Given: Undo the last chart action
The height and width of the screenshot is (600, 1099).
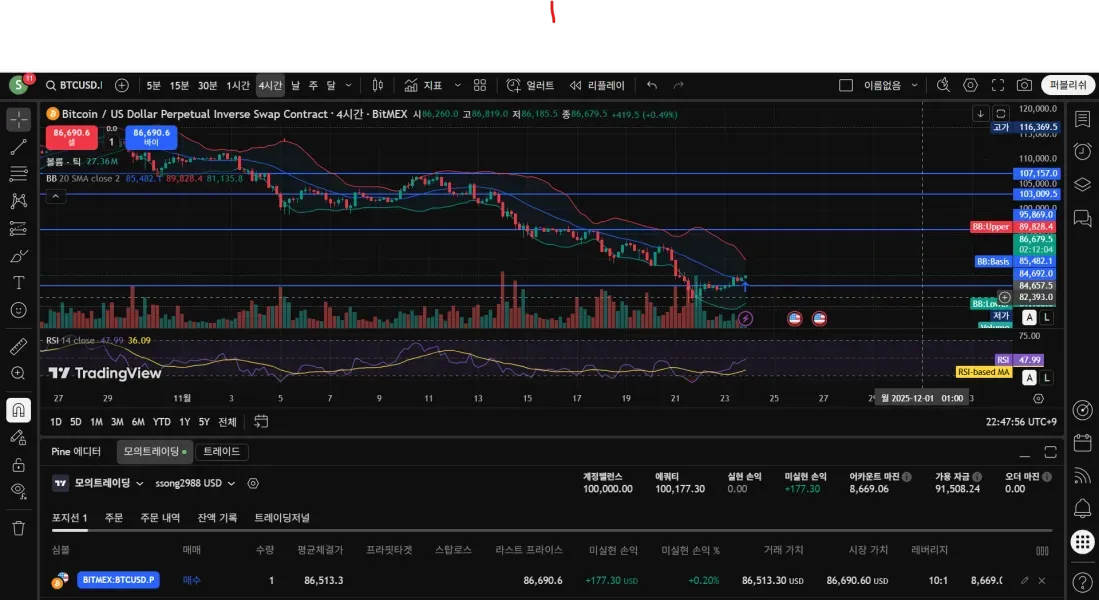Looking at the screenshot, I should (x=652, y=86).
